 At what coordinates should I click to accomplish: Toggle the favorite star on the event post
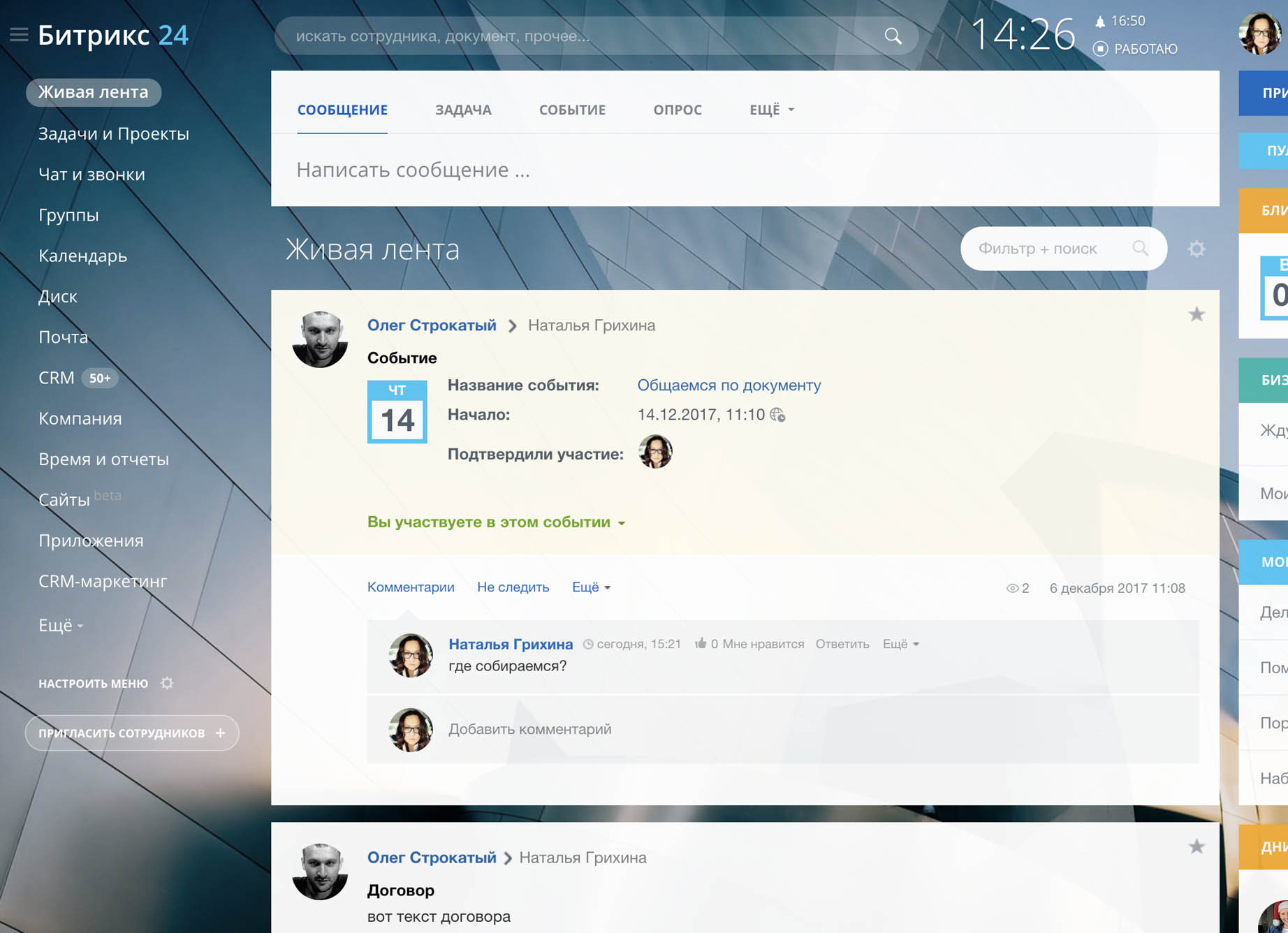[x=1196, y=314]
